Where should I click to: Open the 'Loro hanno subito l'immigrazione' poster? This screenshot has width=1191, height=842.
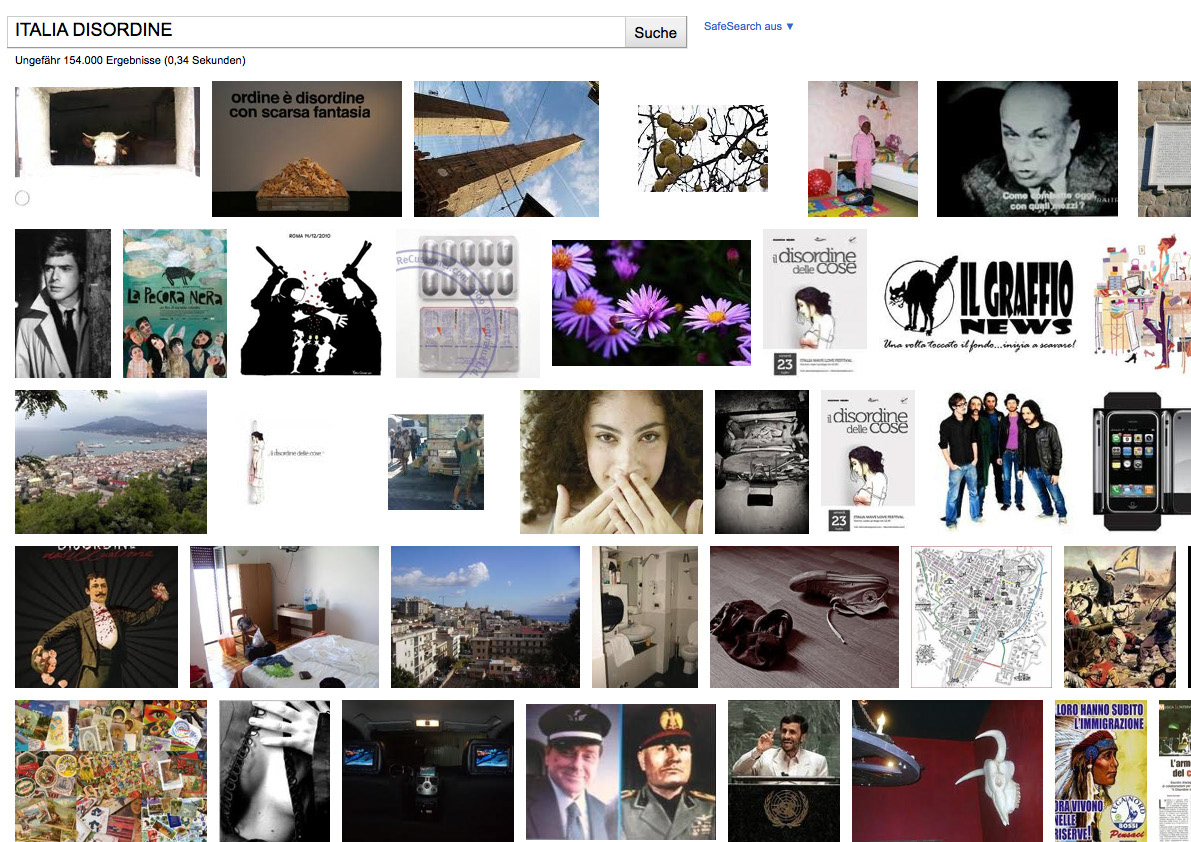(x=1101, y=771)
